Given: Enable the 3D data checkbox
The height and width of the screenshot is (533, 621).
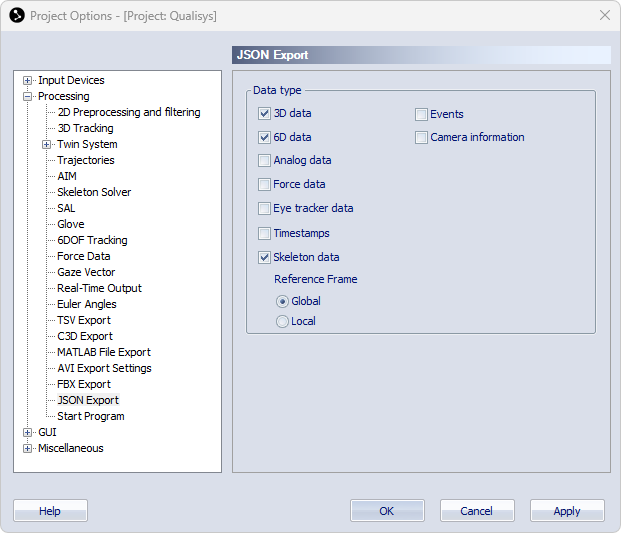Looking at the screenshot, I should (264, 114).
